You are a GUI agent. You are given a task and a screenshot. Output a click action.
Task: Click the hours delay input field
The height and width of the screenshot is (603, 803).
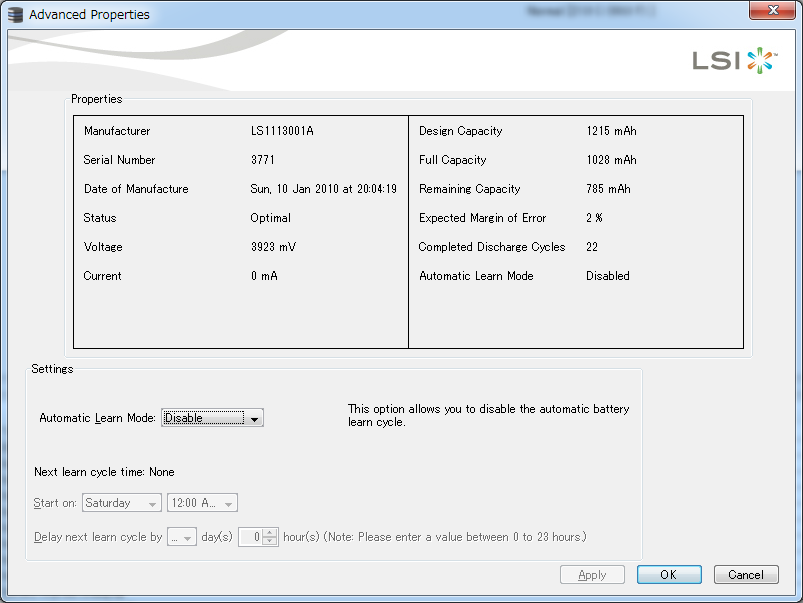pyautogui.click(x=251, y=537)
